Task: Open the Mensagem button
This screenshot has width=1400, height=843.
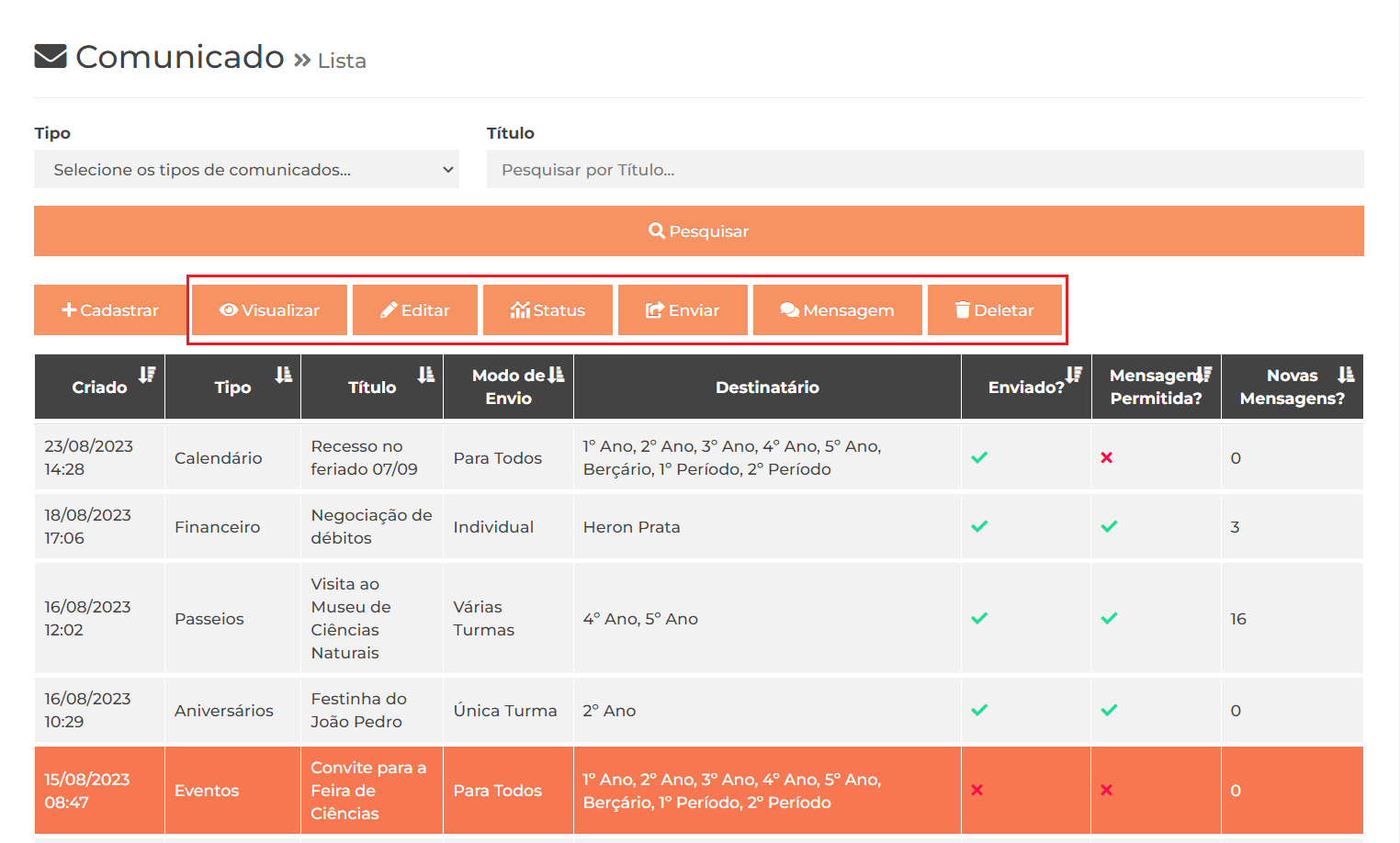Action: (837, 310)
